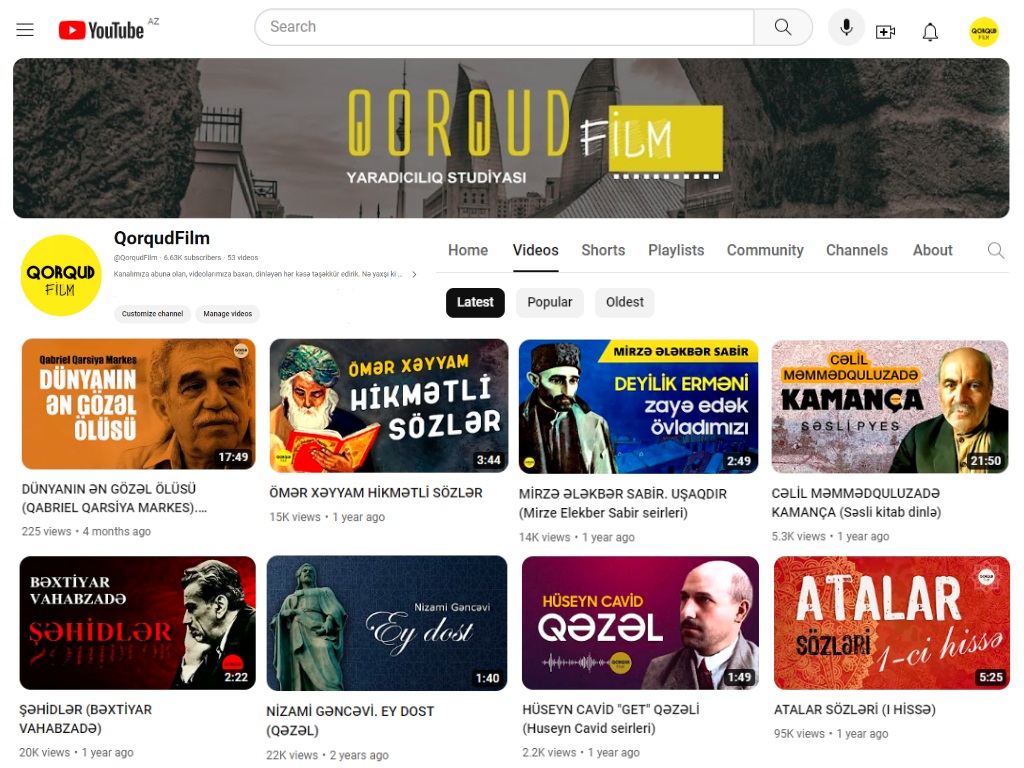This screenshot has height=768, width=1024.
Task: Click title NİZAMİ GƏNCƏVİ. EY DOST
Action: (x=350, y=720)
